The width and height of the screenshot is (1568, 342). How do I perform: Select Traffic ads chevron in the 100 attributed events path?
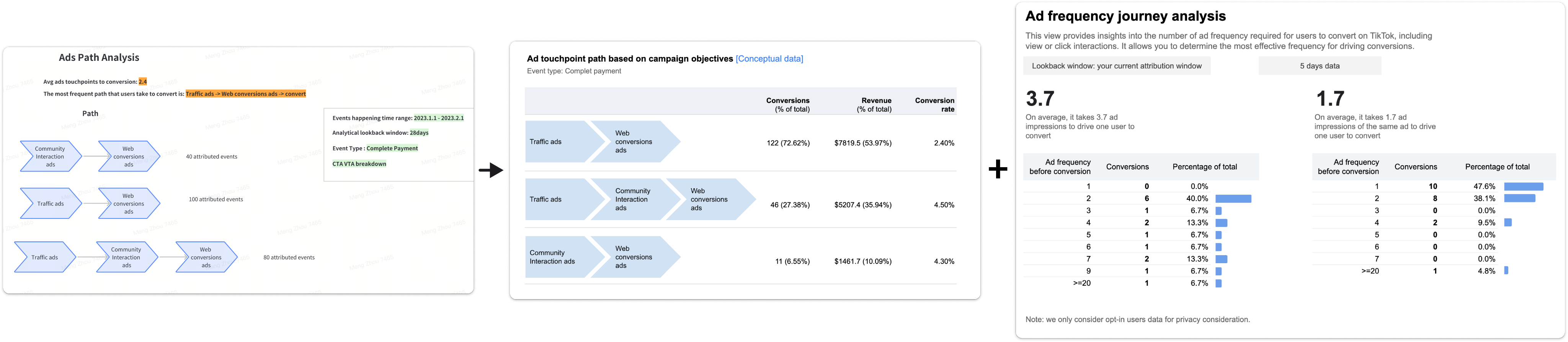(51, 204)
